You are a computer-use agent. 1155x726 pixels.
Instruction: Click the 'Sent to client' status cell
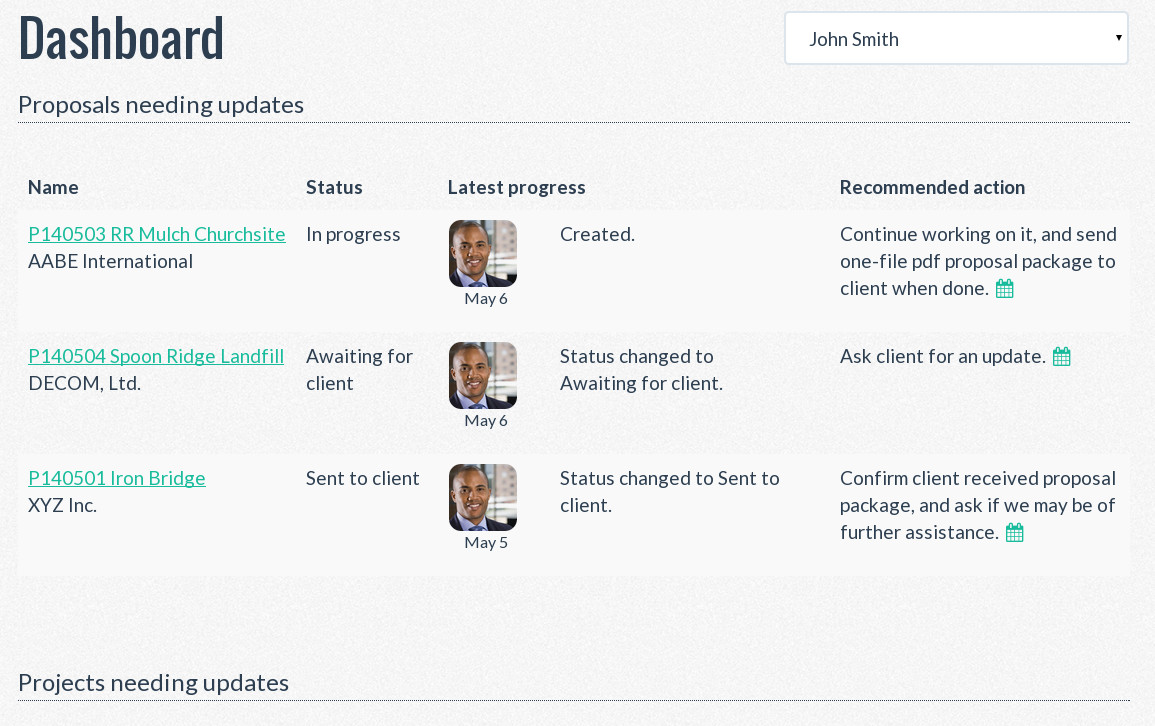point(363,478)
